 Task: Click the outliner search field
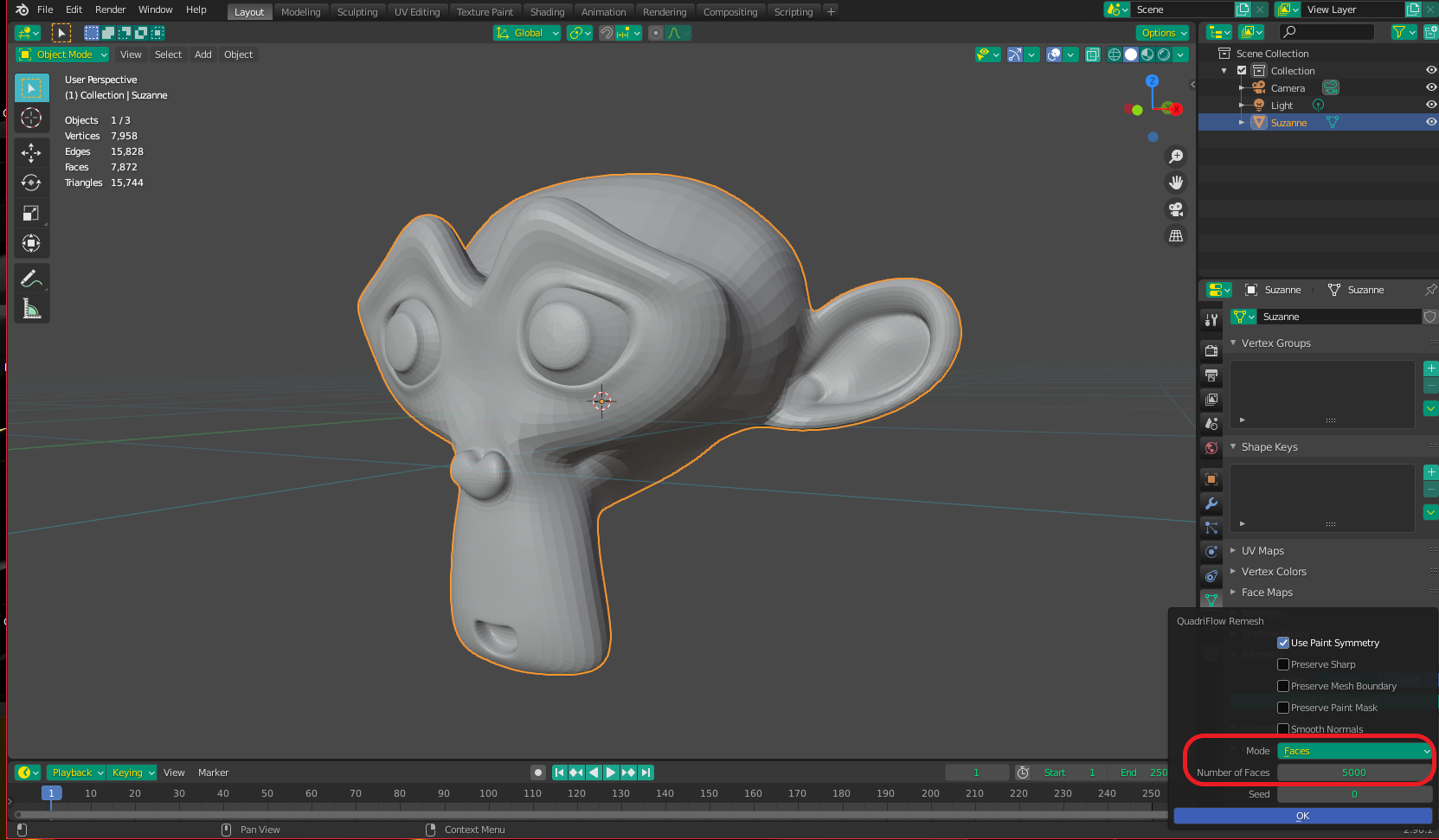[1326, 32]
